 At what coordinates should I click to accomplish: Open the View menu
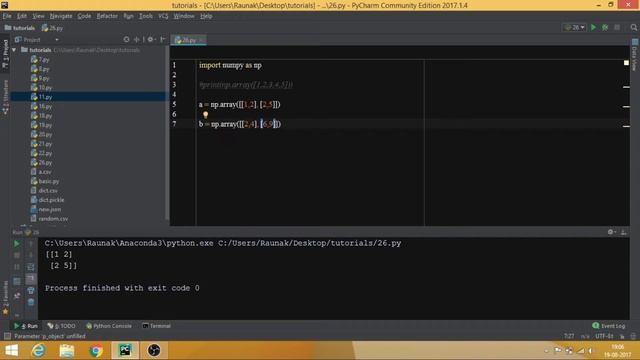38,16
